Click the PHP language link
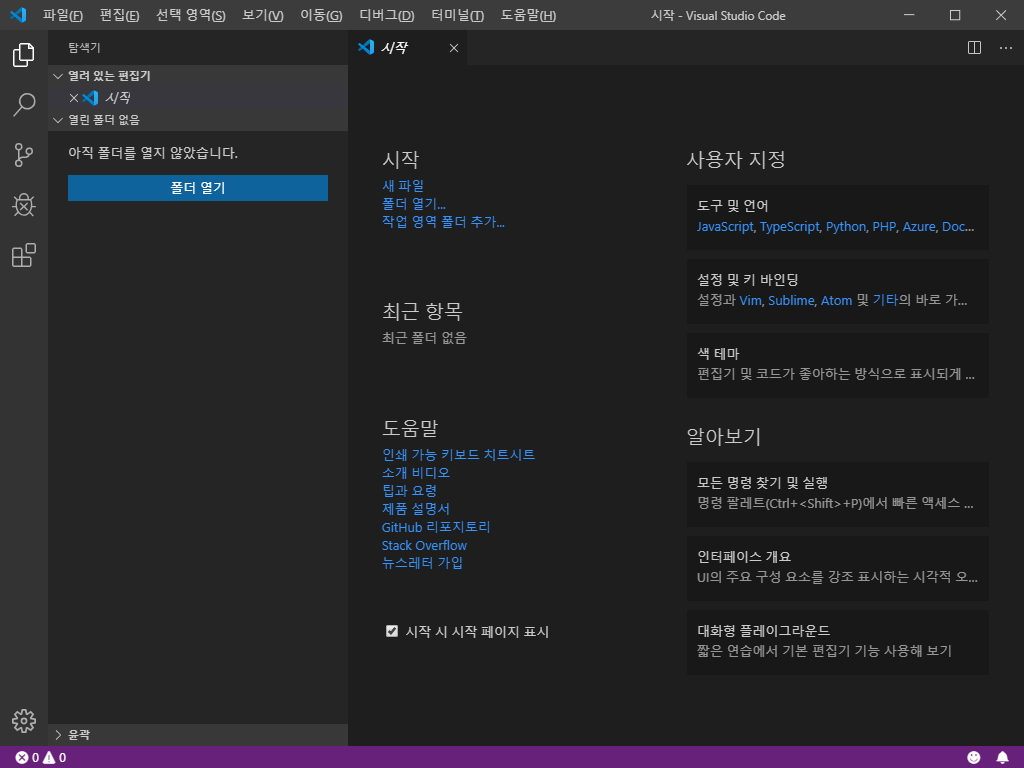The width and height of the screenshot is (1024, 768). [x=884, y=227]
